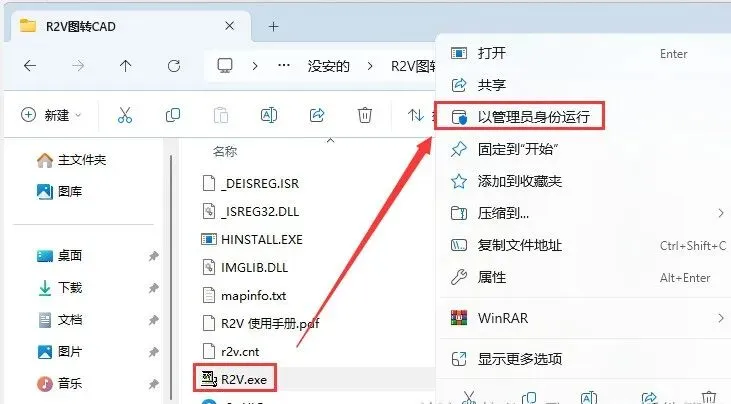Click the Delete trash icon in toolbar

pyautogui.click(x=365, y=115)
